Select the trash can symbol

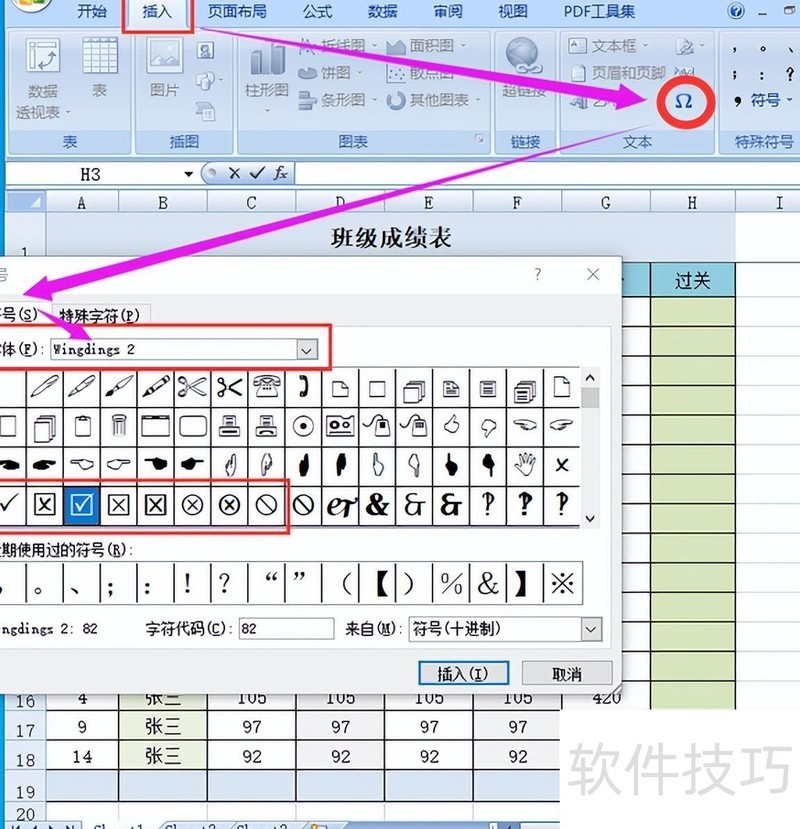(119, 426)
